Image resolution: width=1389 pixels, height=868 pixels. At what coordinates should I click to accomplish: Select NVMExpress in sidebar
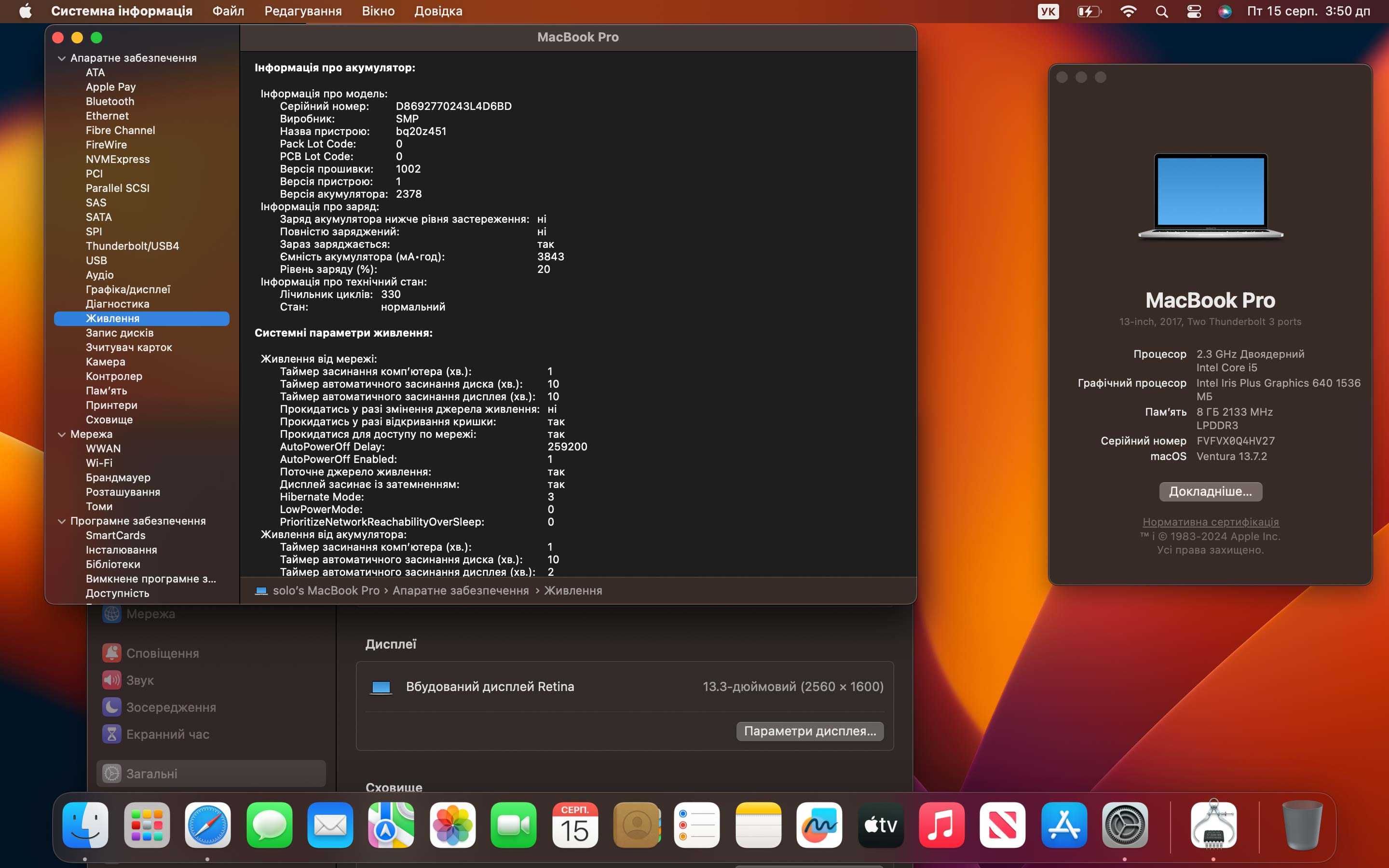pyautogui.click(x=117, y=160)
